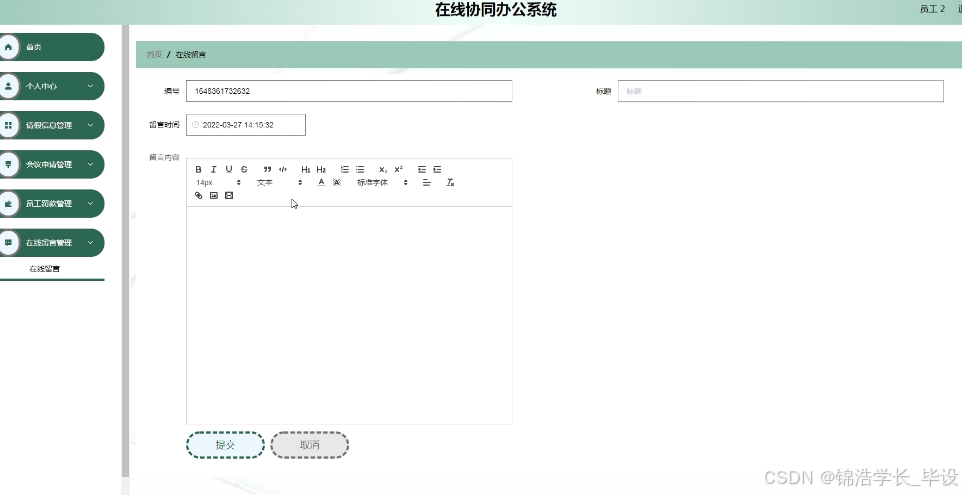Open the 留言时间 date-time picker
Viewport: 962px width, 495px height.
(x=245, y=125)
